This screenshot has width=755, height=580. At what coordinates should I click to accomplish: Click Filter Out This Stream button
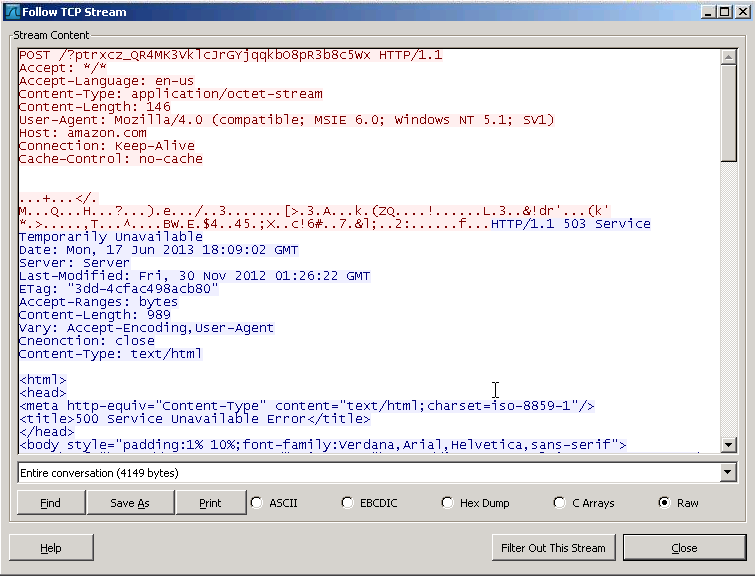tap(553, 548)
